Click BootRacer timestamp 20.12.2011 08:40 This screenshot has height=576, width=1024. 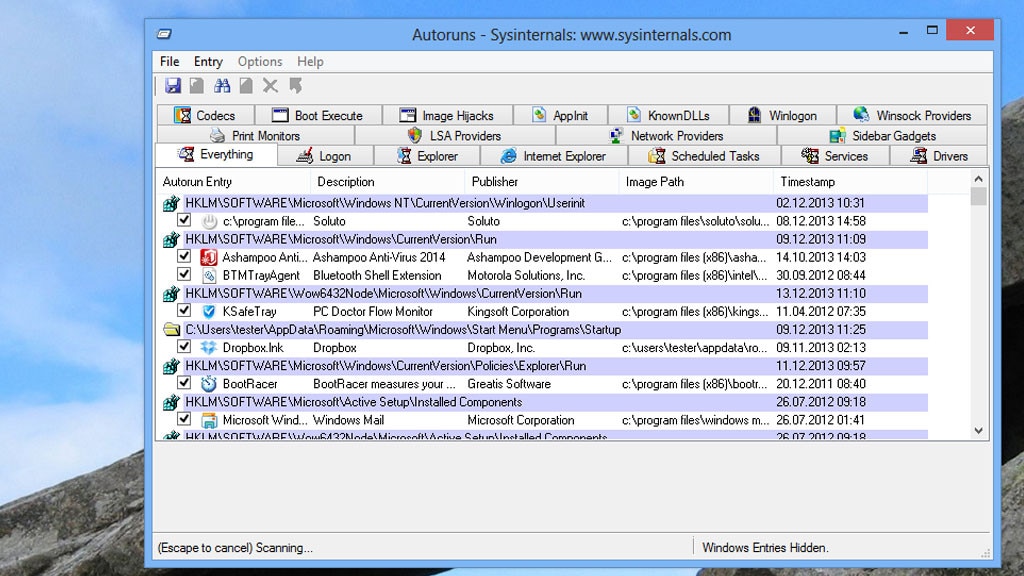coord(821,384)
